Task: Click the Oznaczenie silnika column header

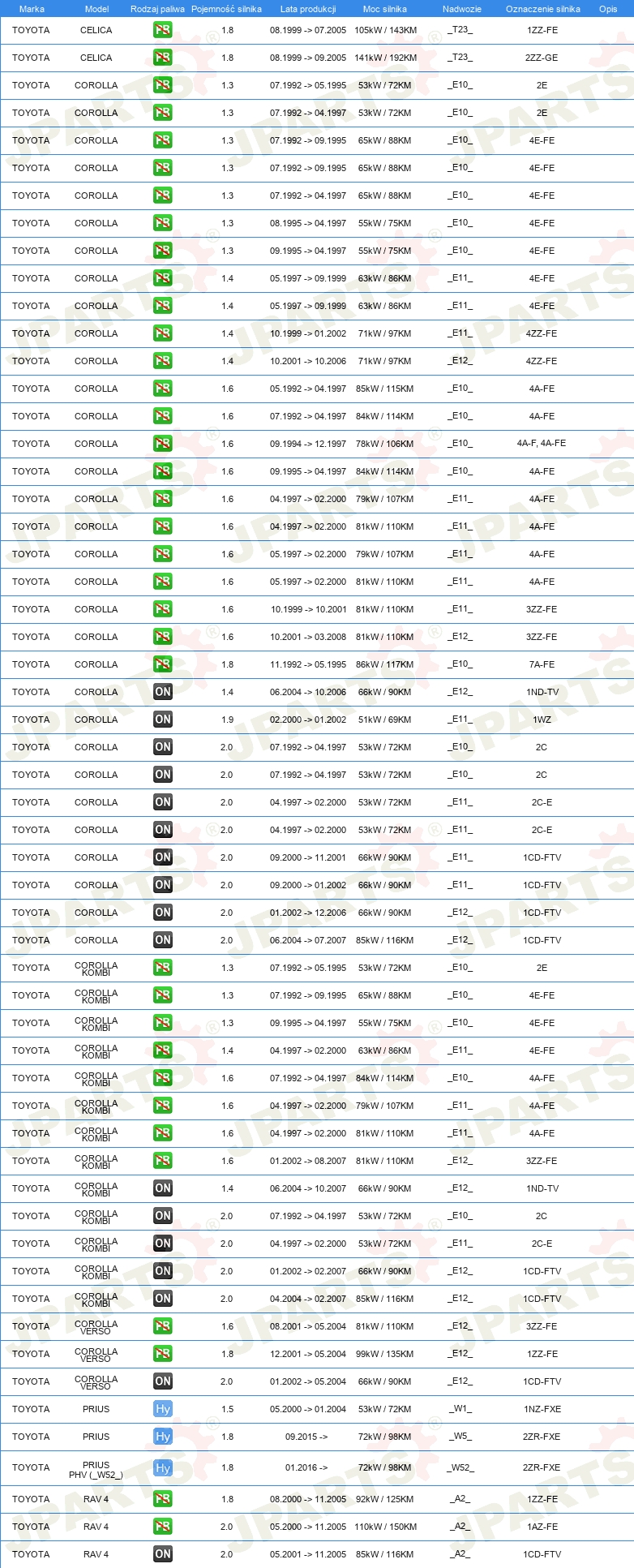Action: (543, 9)
